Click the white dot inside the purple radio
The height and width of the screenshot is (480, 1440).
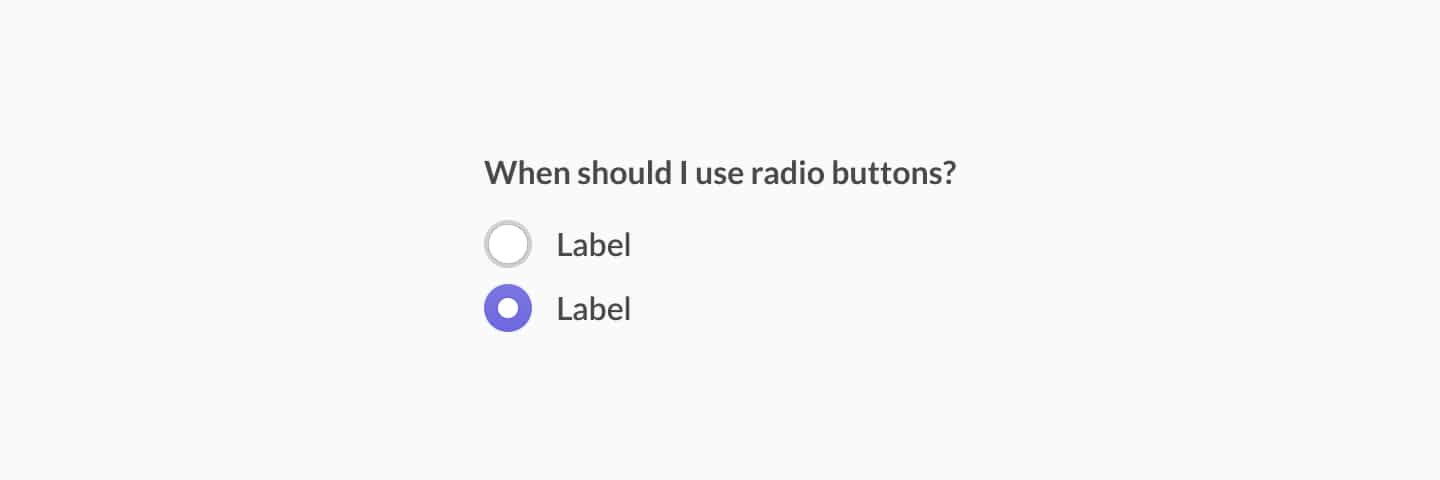[x=508, y=308]
